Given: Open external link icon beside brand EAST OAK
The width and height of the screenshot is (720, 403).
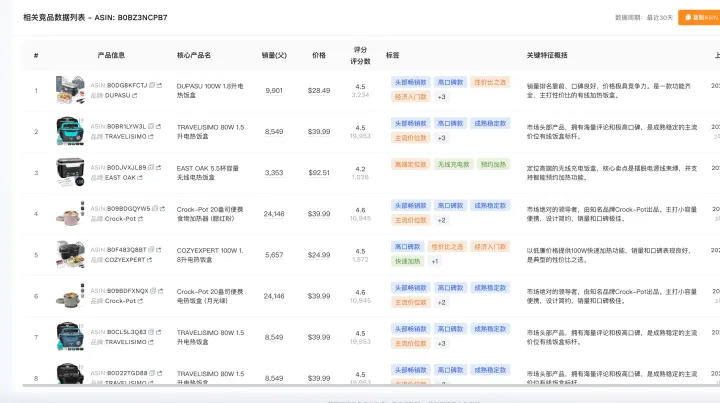Looking at the screenshot, I should (x=140, y=178).
